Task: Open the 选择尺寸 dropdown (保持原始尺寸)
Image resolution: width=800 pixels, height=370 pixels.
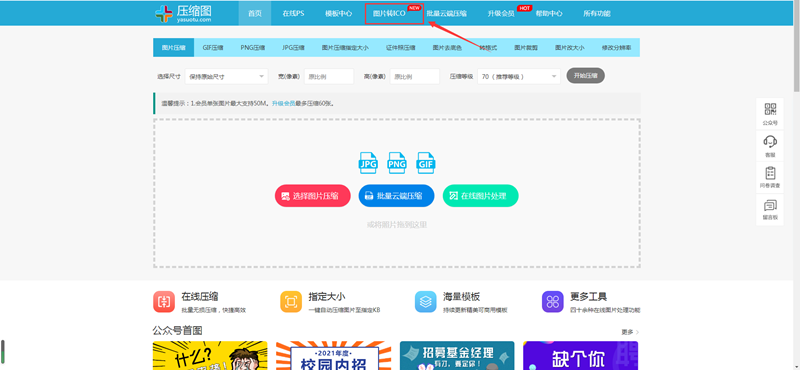Action: click(227, 77)
